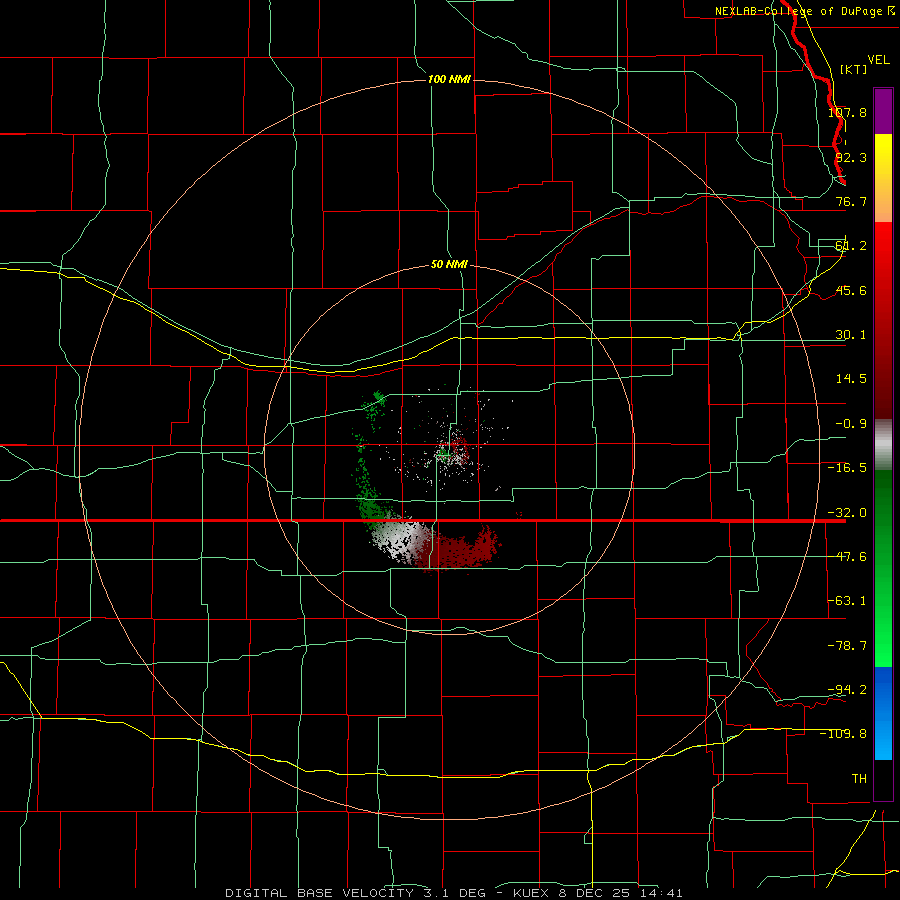Viewport: 900px width, 900px height.
Task: Click the VEL legend title
Action: pos(878,60)
